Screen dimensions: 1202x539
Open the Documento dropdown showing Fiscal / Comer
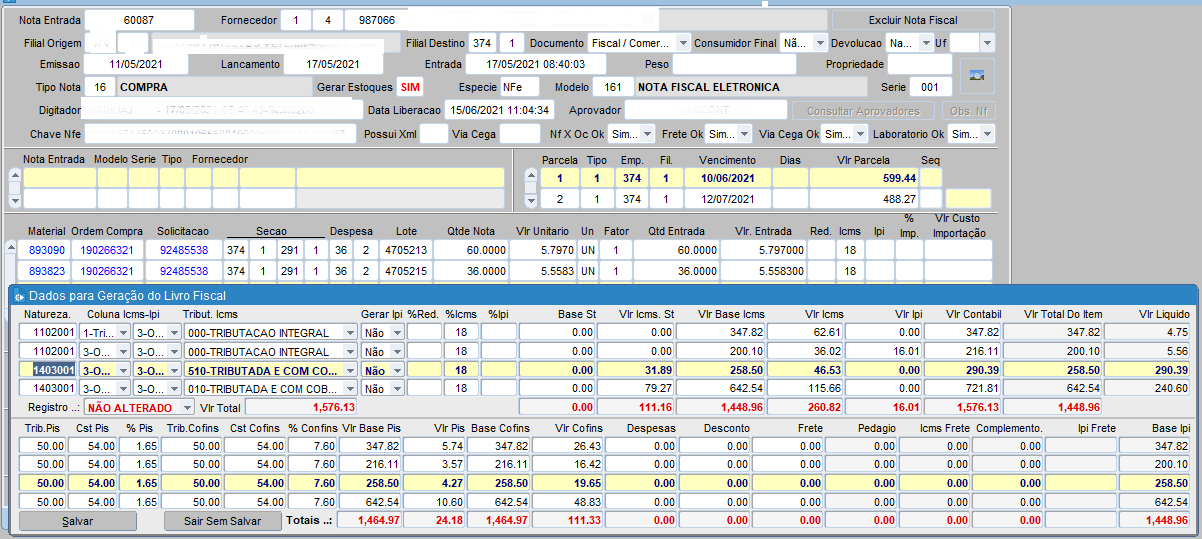click(x=683, y=43)
